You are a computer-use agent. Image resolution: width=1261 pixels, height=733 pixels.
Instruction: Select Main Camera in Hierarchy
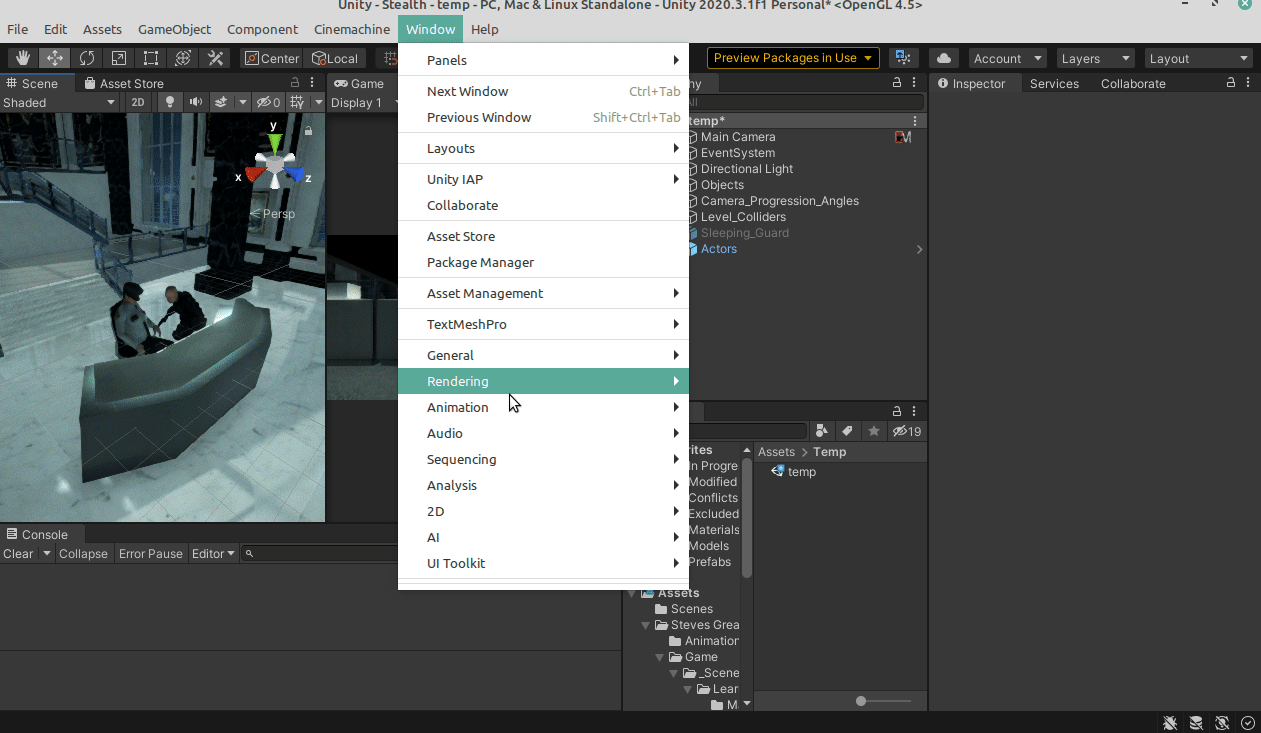click(738, 137)
